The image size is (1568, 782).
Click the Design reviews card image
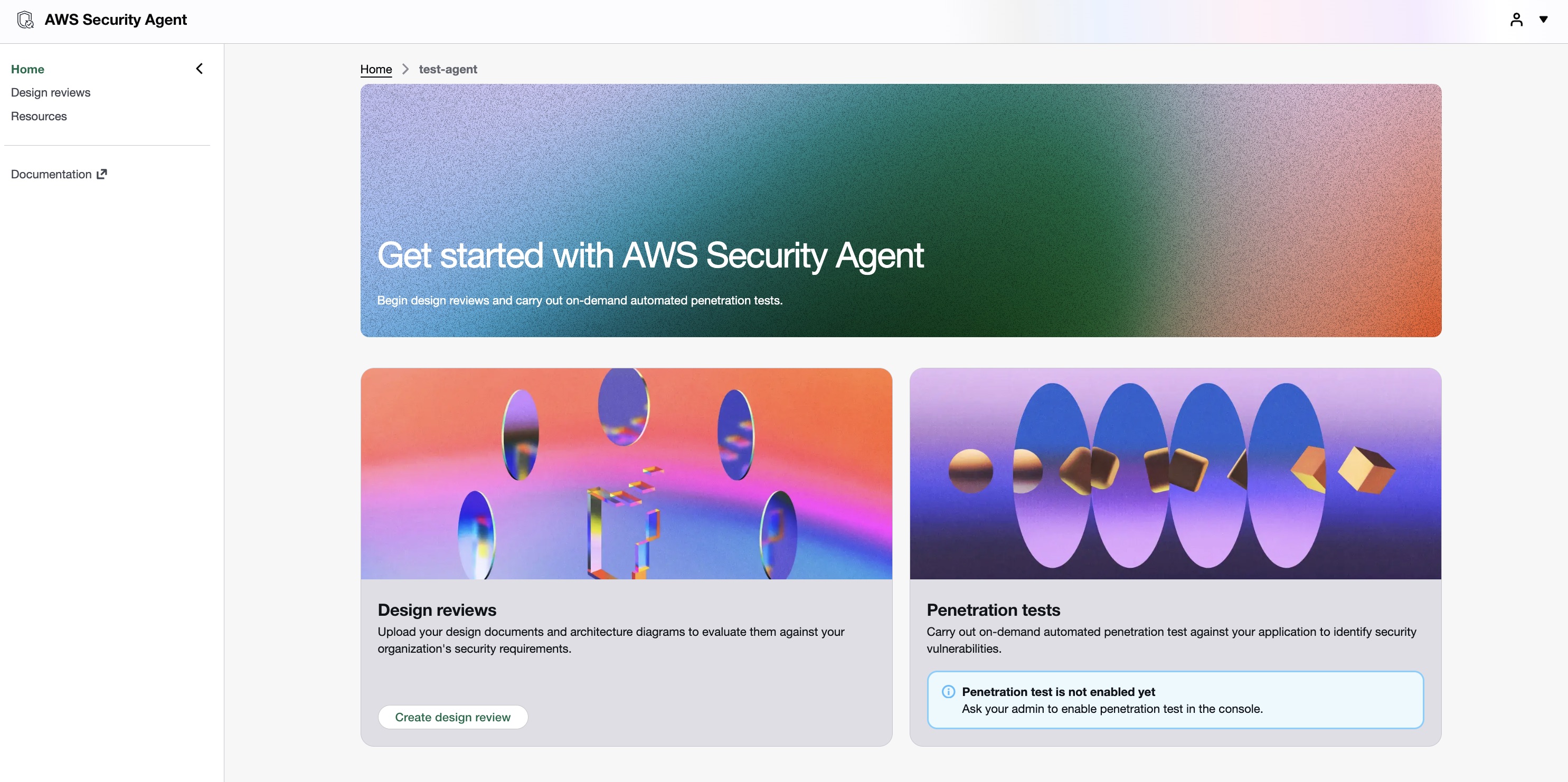click(x=626, y=473)
